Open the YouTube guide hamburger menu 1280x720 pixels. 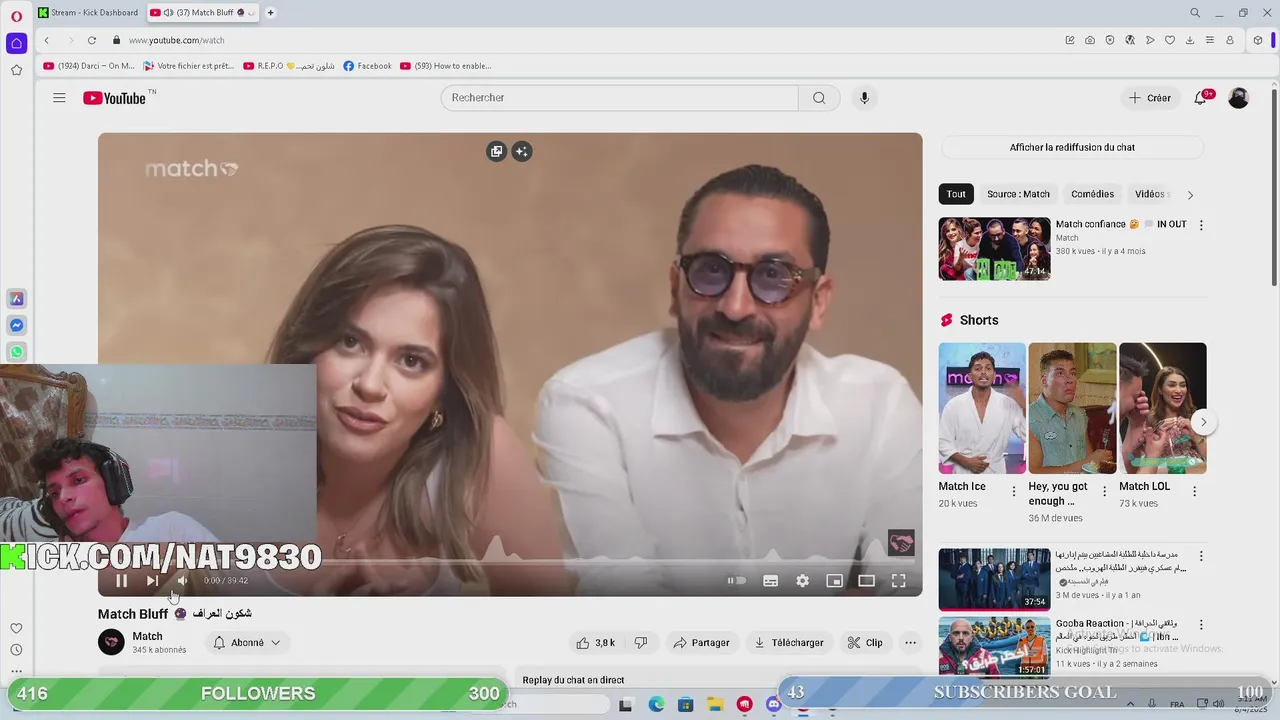click(59, 98)
